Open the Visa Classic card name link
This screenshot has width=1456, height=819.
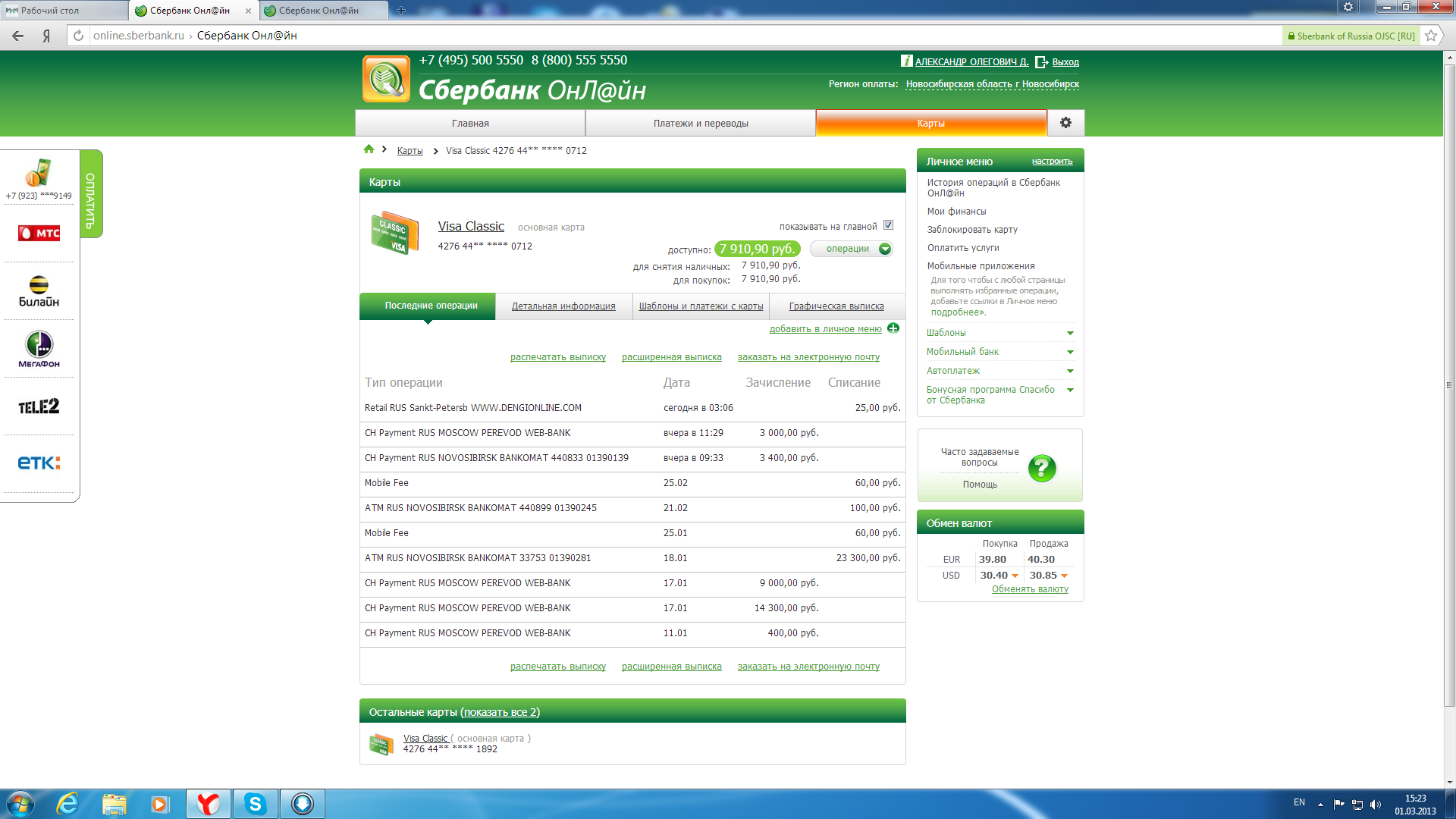(470, 226)
